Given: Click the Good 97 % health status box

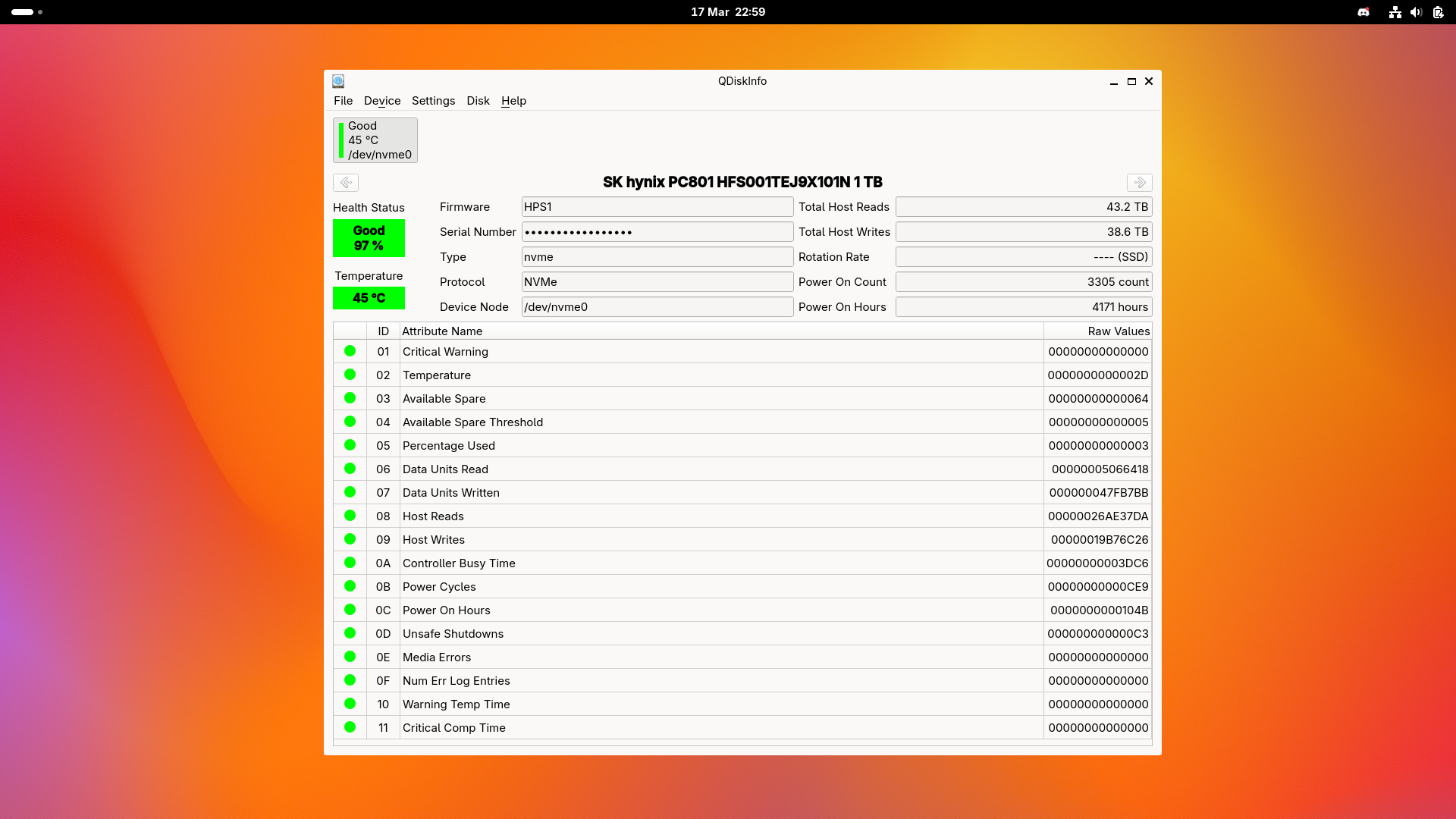Looking at the screenshot, I should tap(369, 238).
